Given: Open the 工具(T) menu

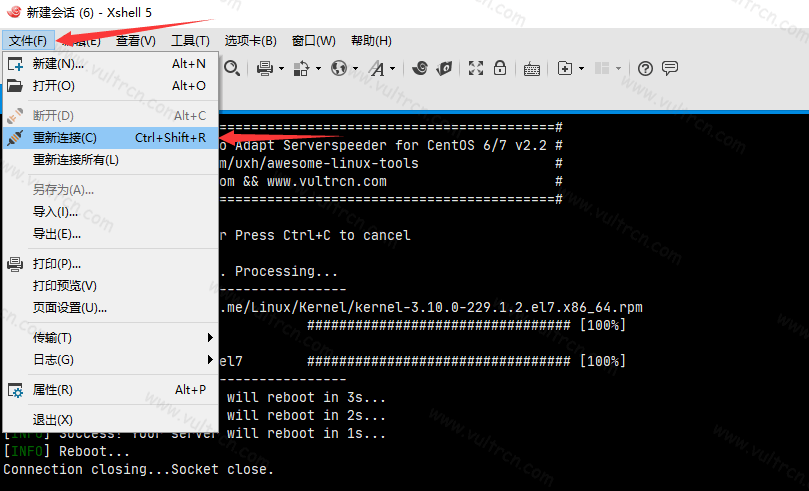Looking at the screenshot, I should click(x=190, y=41).
